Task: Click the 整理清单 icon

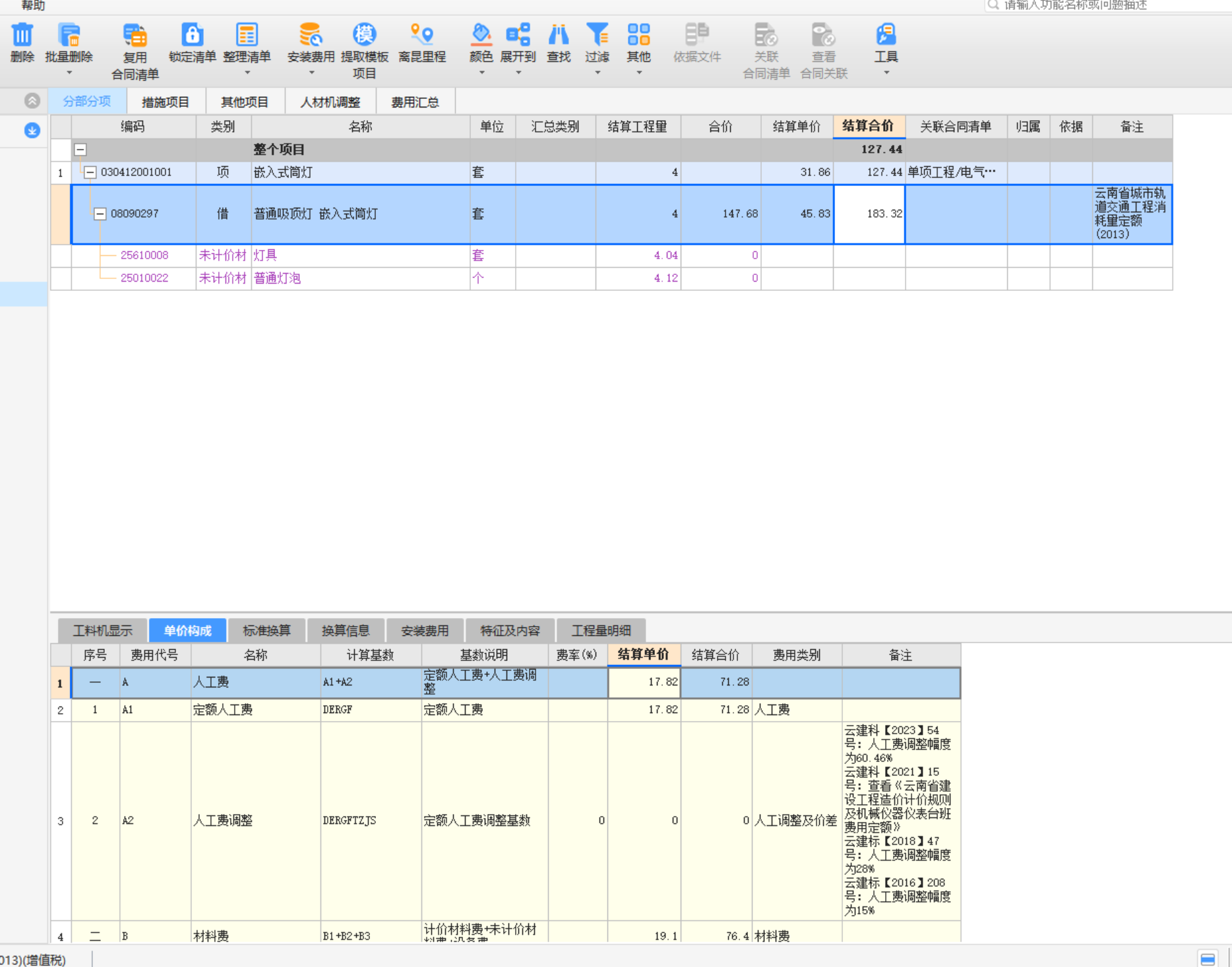Action: (247, 34)
